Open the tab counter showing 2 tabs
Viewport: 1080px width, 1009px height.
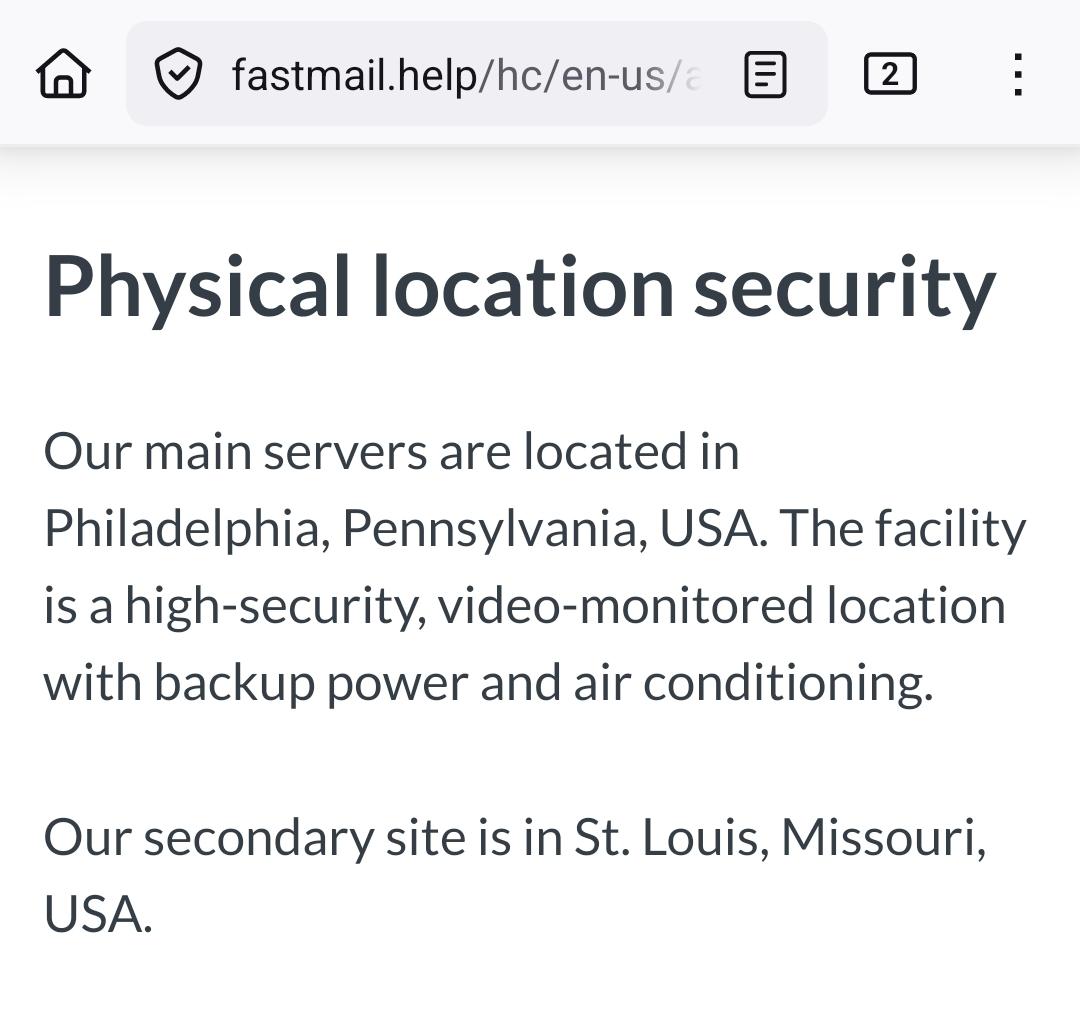[889, 75]
